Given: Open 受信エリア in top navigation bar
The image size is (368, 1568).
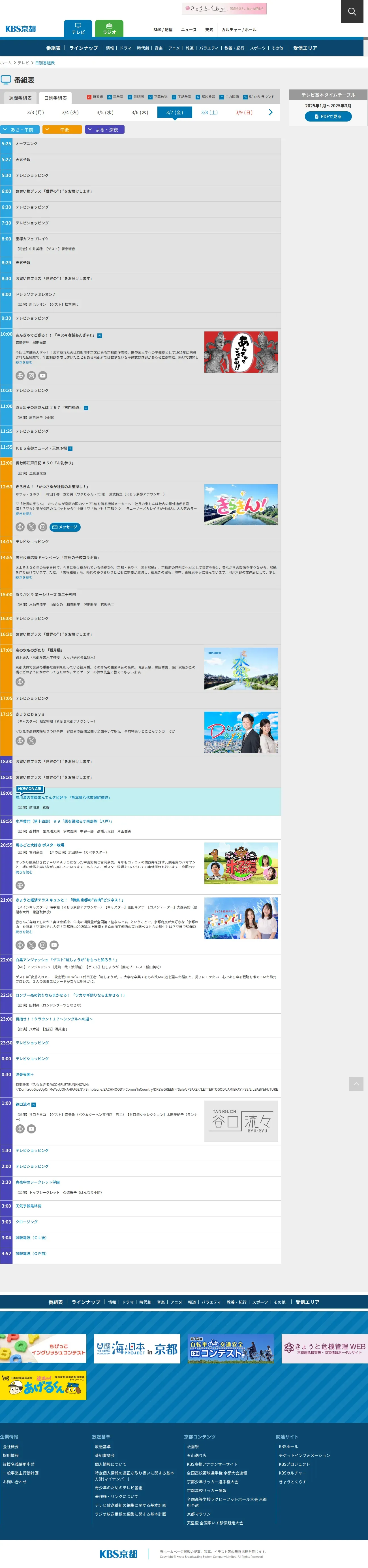Looking at the screenshot, I should click(305, 48).
